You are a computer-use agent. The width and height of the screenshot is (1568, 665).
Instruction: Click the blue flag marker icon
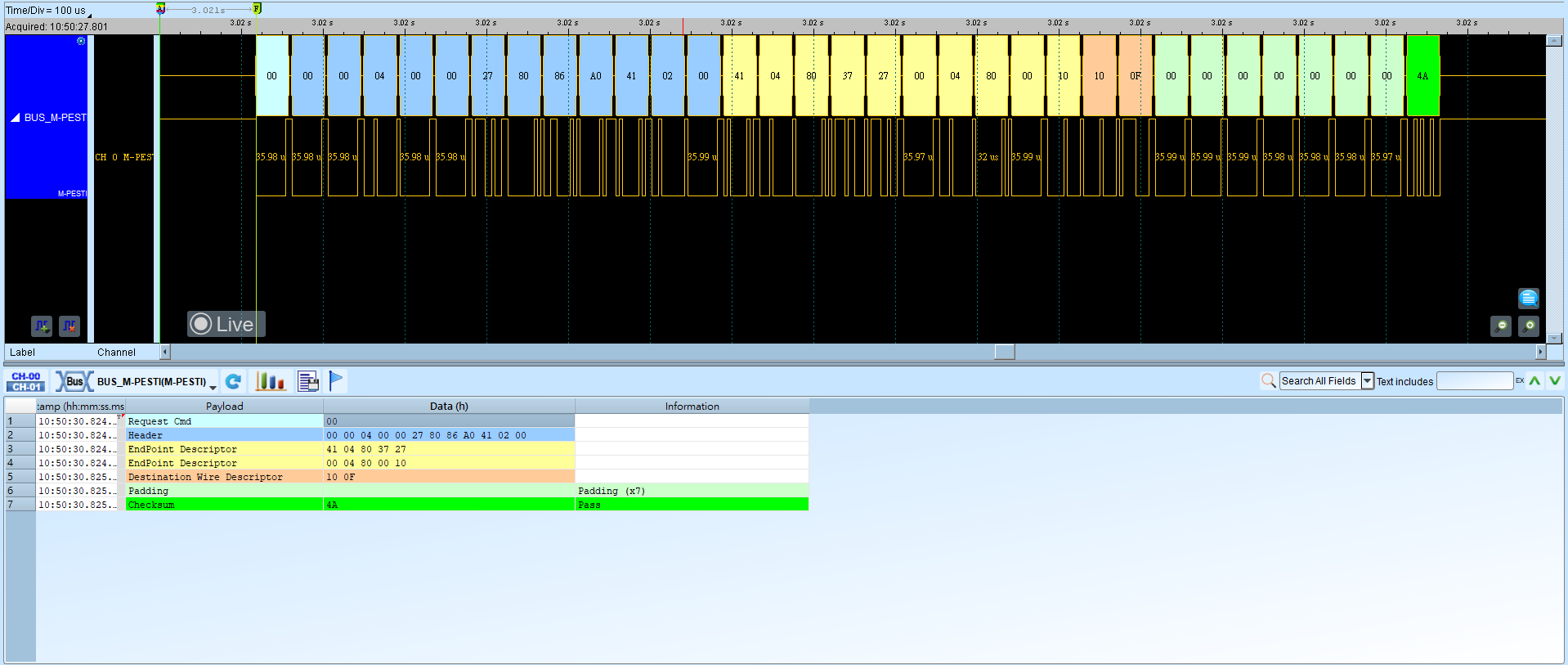tap(336, 380)
